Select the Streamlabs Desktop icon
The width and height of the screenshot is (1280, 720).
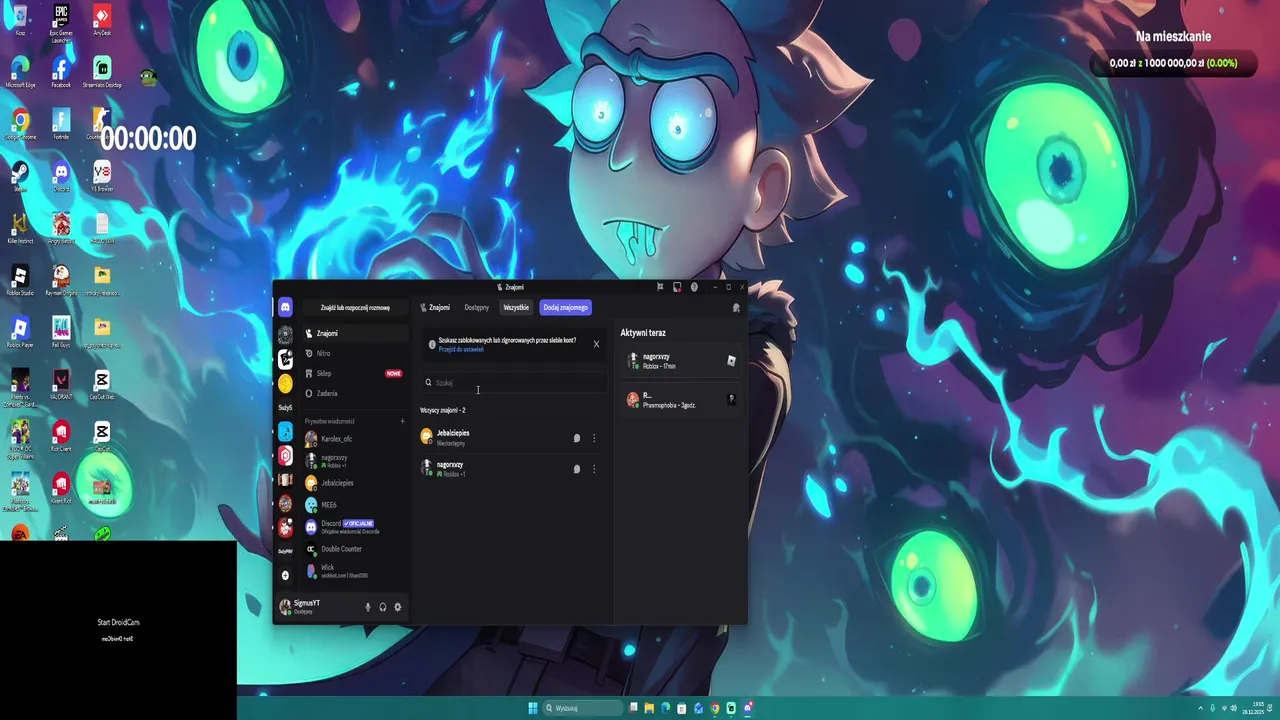click(x=102, y=73)
